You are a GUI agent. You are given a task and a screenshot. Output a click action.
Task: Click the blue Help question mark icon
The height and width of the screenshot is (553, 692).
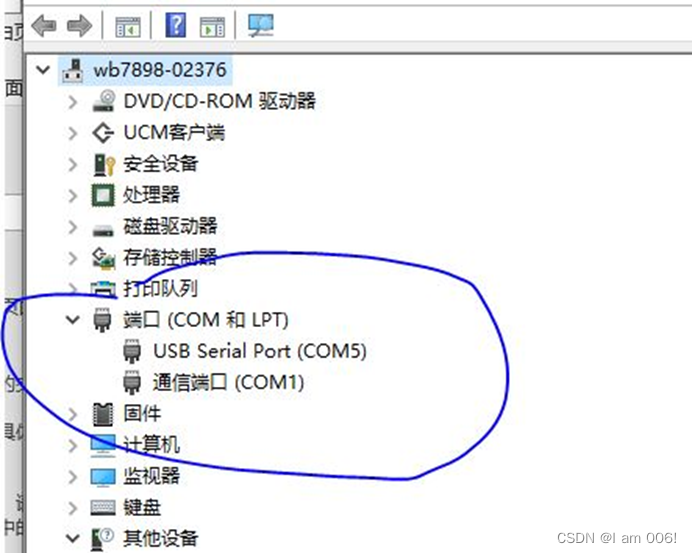(x=176, y=25)
